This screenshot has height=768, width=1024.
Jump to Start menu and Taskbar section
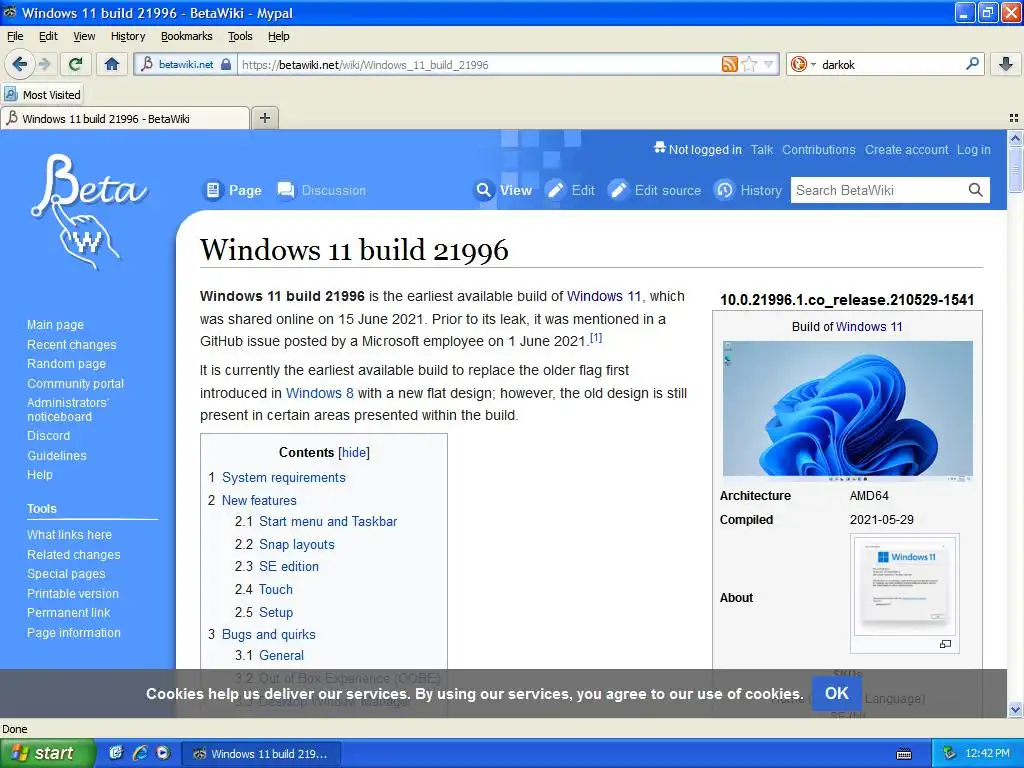(x=328, y=521)
